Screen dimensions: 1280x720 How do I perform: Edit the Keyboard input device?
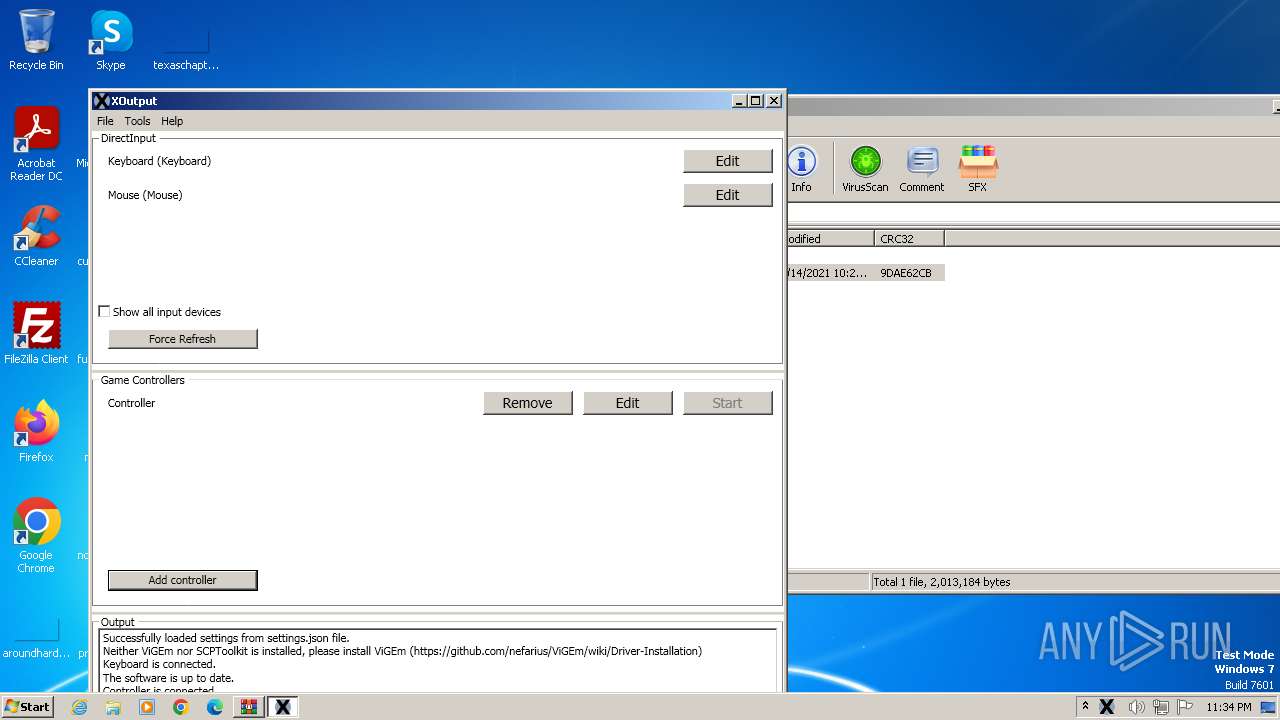click(728, 161)
